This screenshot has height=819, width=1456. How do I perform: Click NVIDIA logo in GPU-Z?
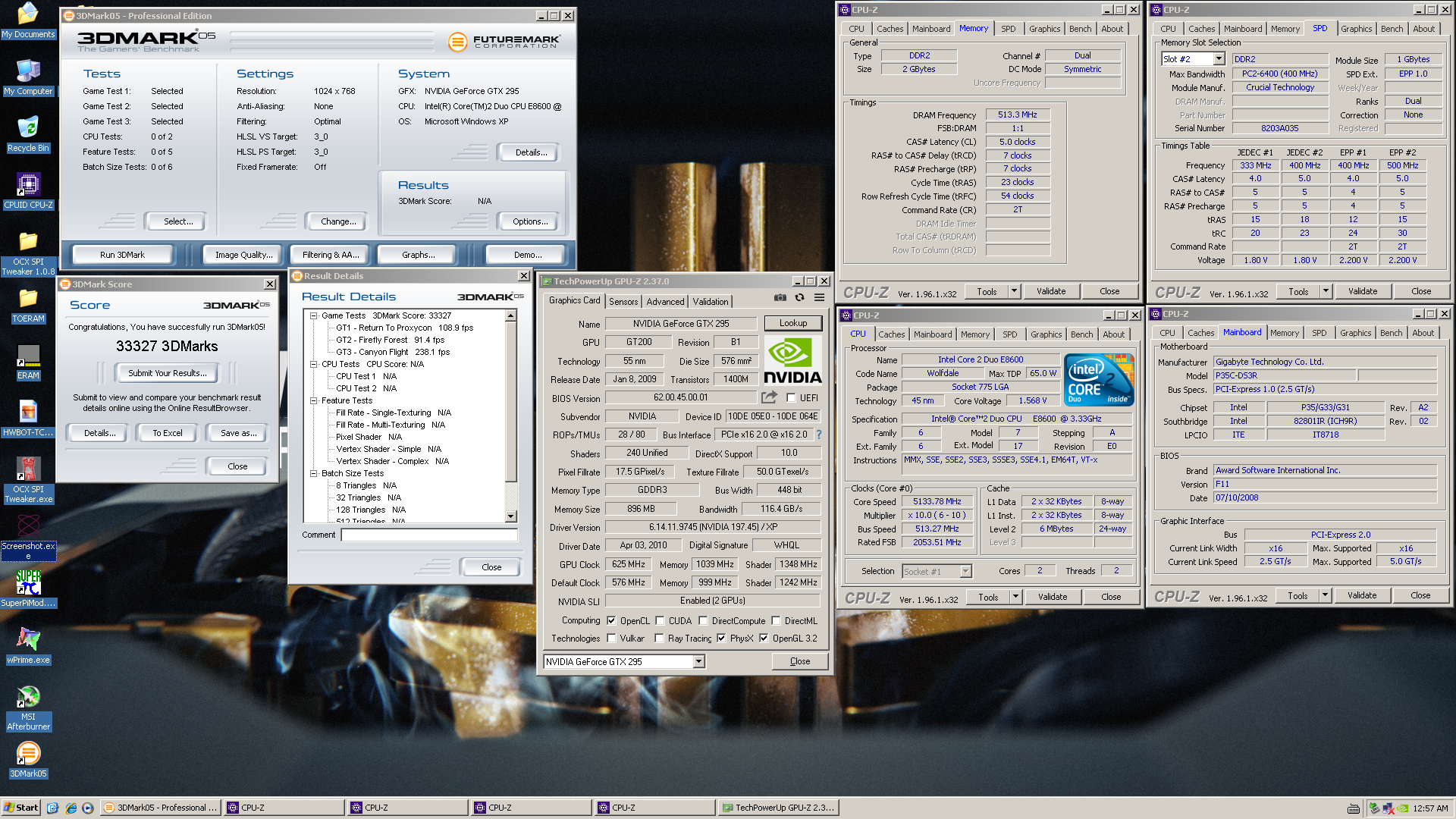click(792, 361)
